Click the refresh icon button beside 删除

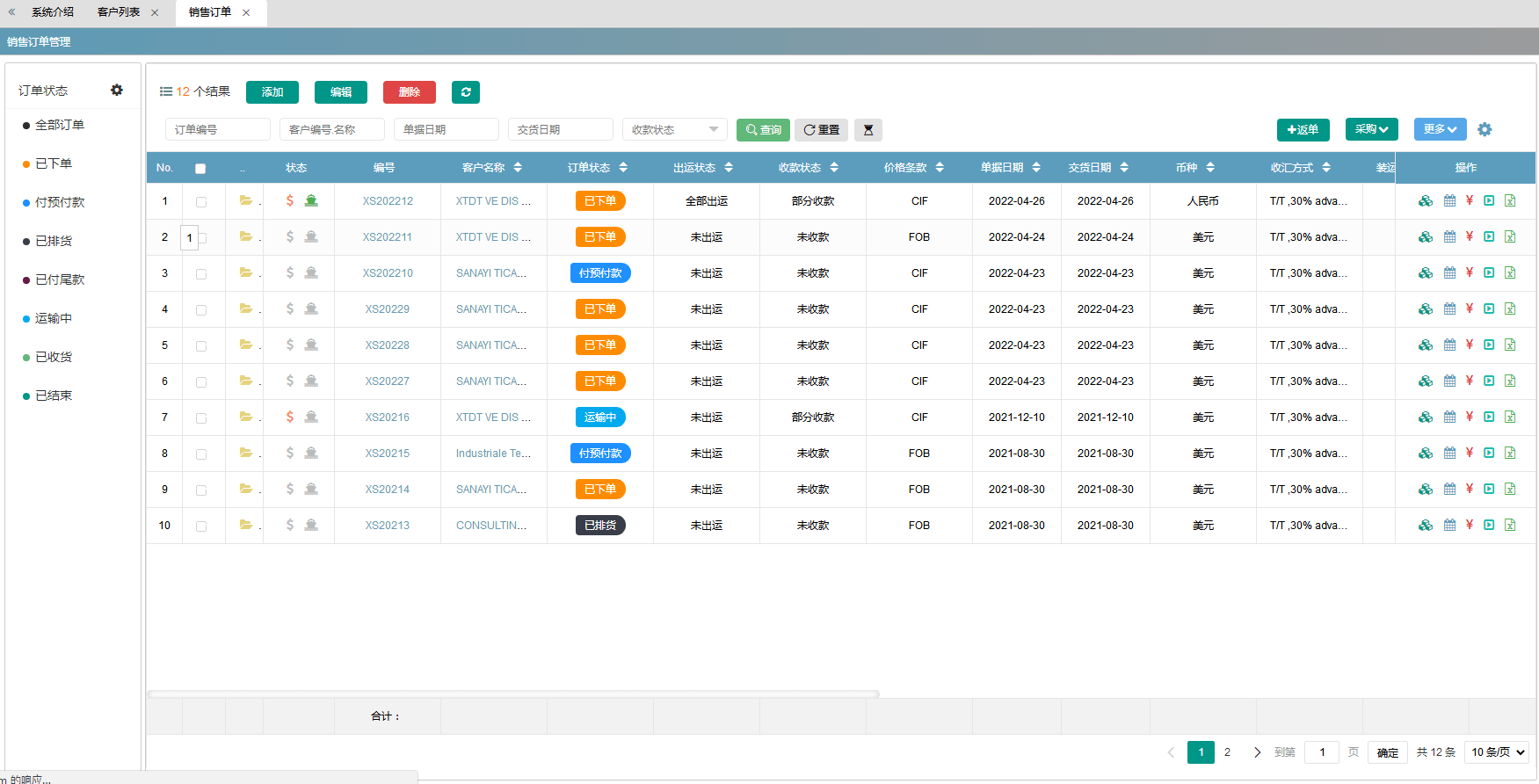pos(465,92)
